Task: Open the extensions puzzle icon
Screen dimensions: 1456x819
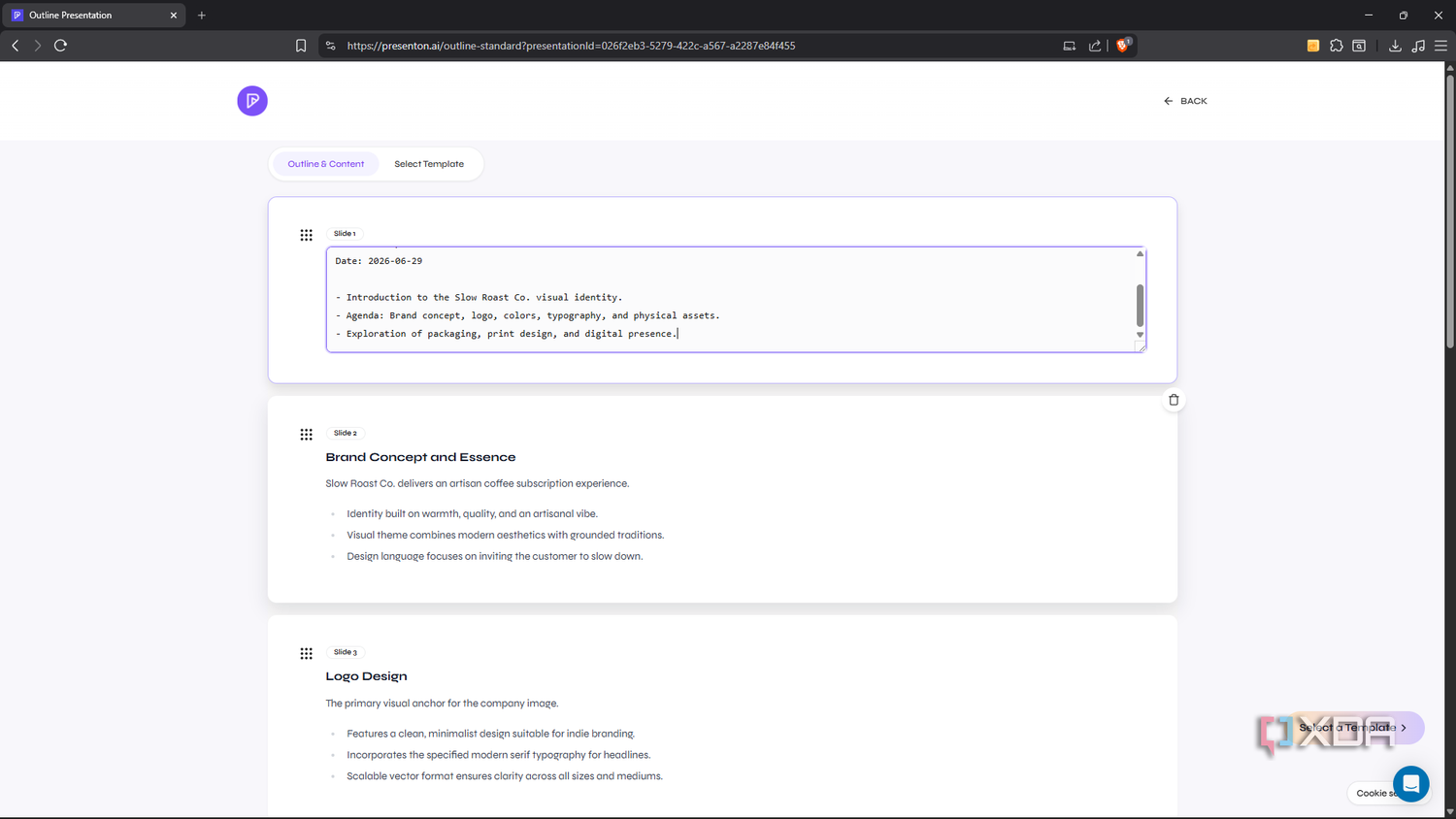Action: [1337, 46]
